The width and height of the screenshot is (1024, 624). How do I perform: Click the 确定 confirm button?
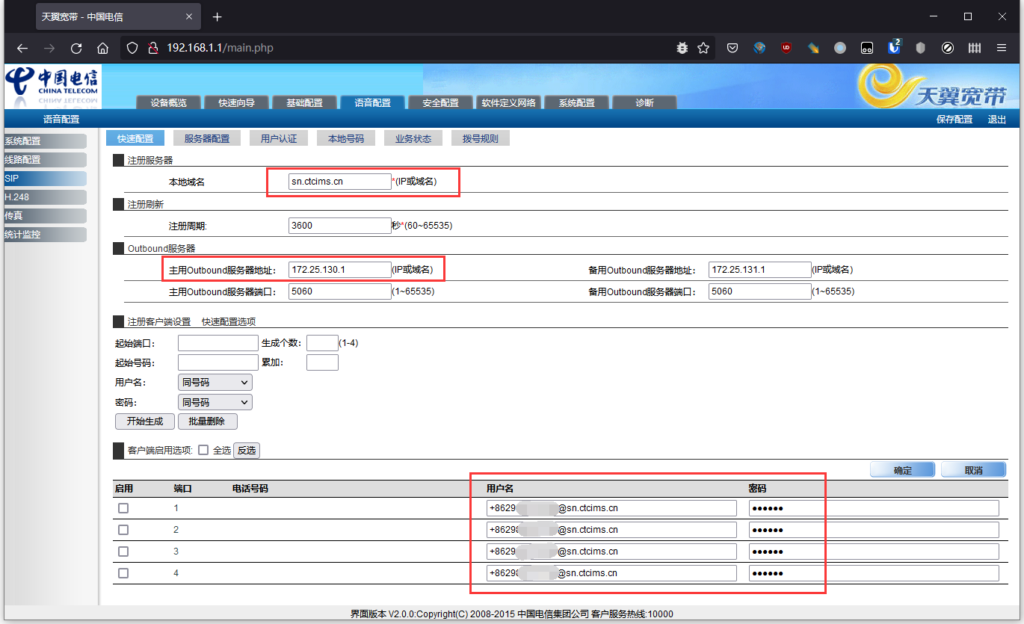903,470
